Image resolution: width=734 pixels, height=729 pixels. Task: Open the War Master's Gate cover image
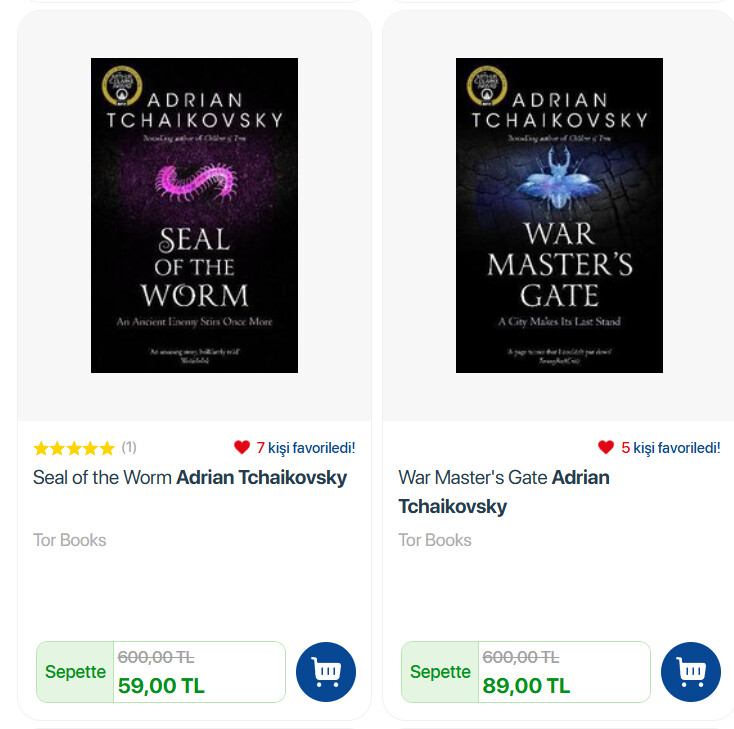pyautogui.click(x=559, y=215)
